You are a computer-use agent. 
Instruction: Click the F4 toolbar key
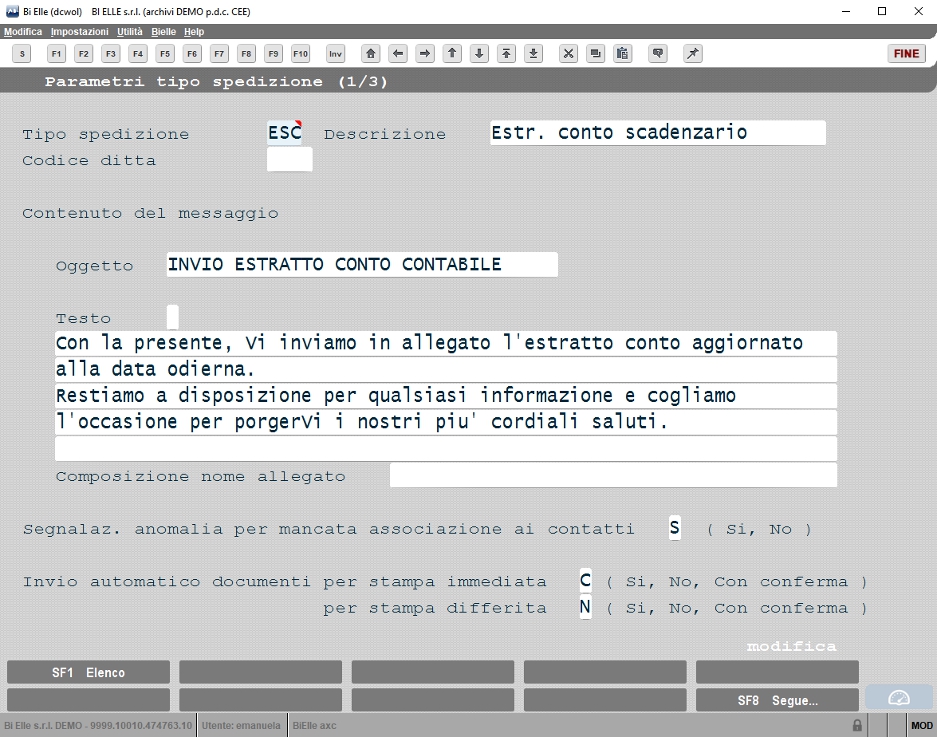coord(138,54)
